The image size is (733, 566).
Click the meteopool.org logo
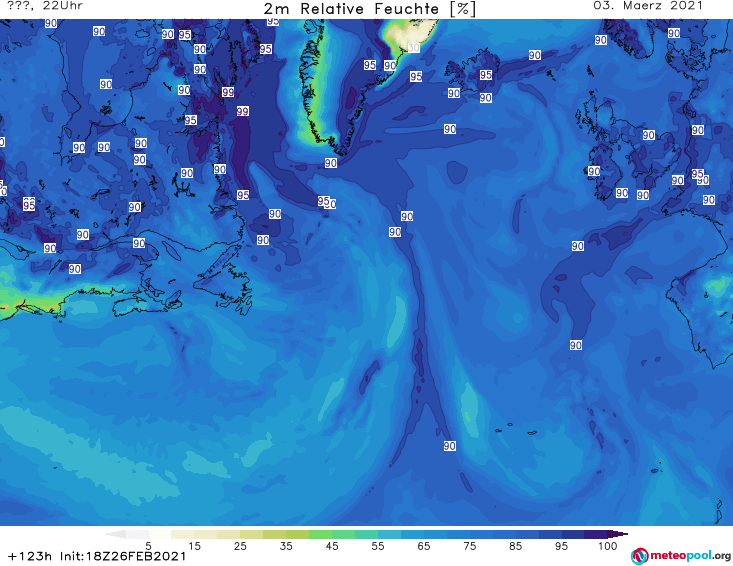[x=681, y=556]
